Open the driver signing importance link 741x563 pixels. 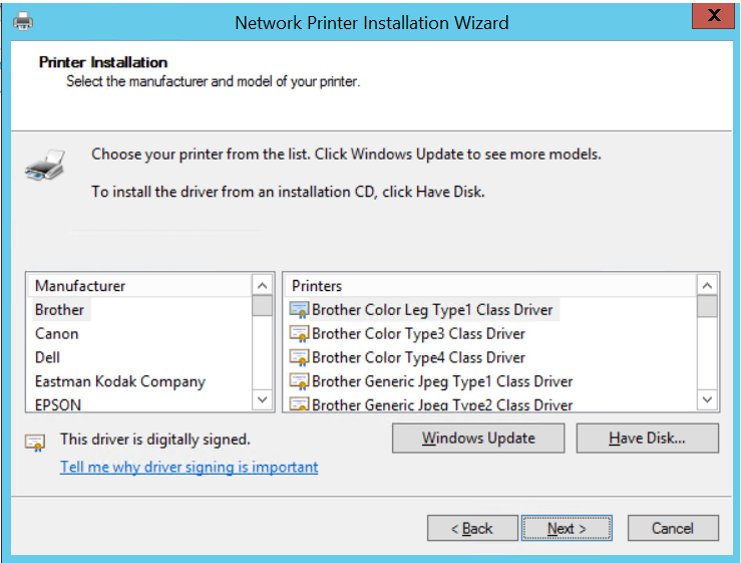pos(189,467)
